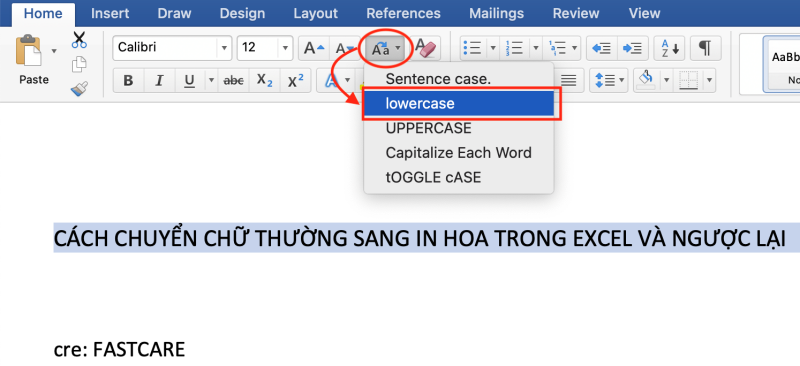Cut selection with the scissors icon

pos(79,39)
